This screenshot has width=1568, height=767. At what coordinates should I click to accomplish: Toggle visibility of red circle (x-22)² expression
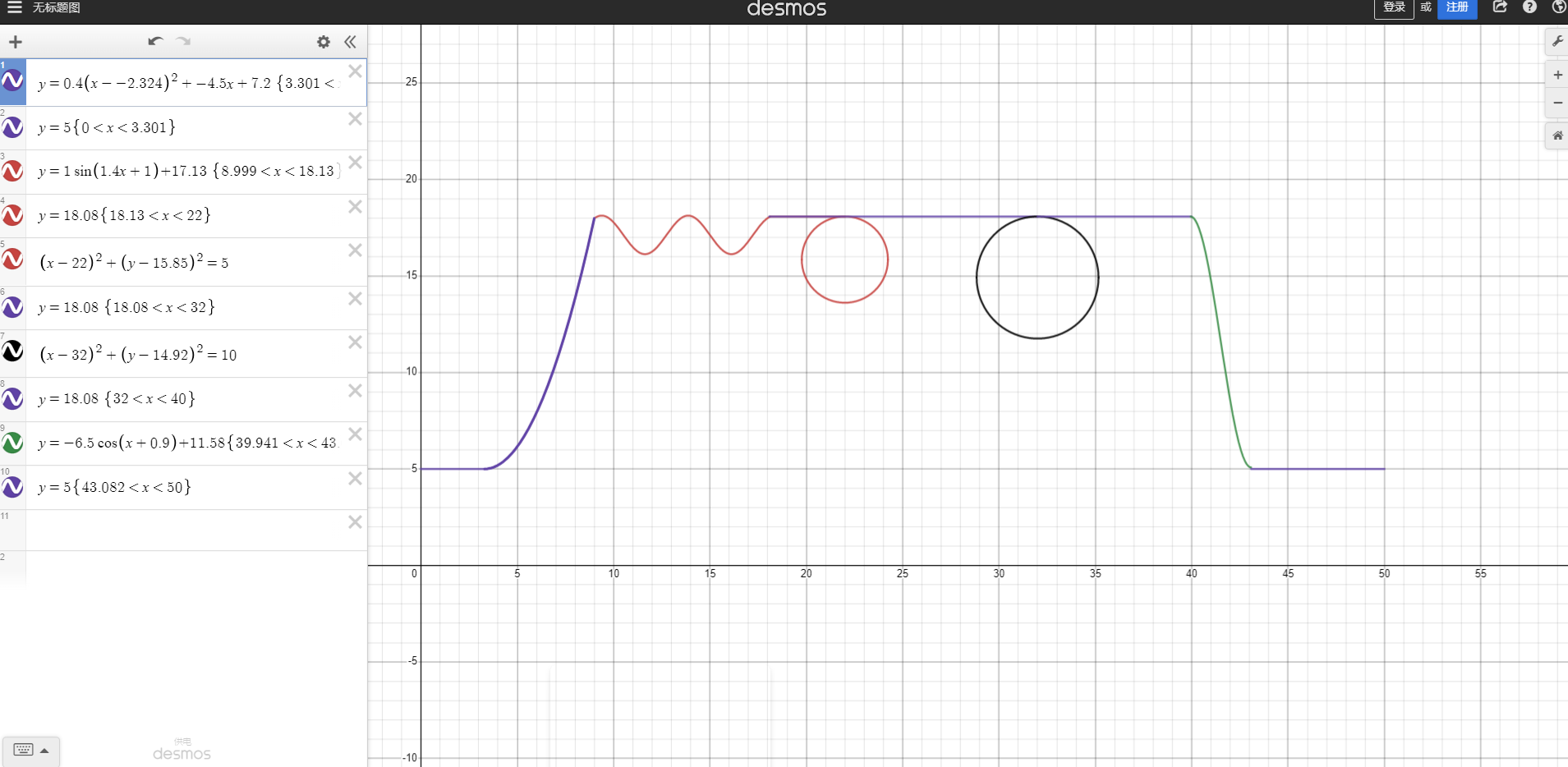click(x=12, y=259)
